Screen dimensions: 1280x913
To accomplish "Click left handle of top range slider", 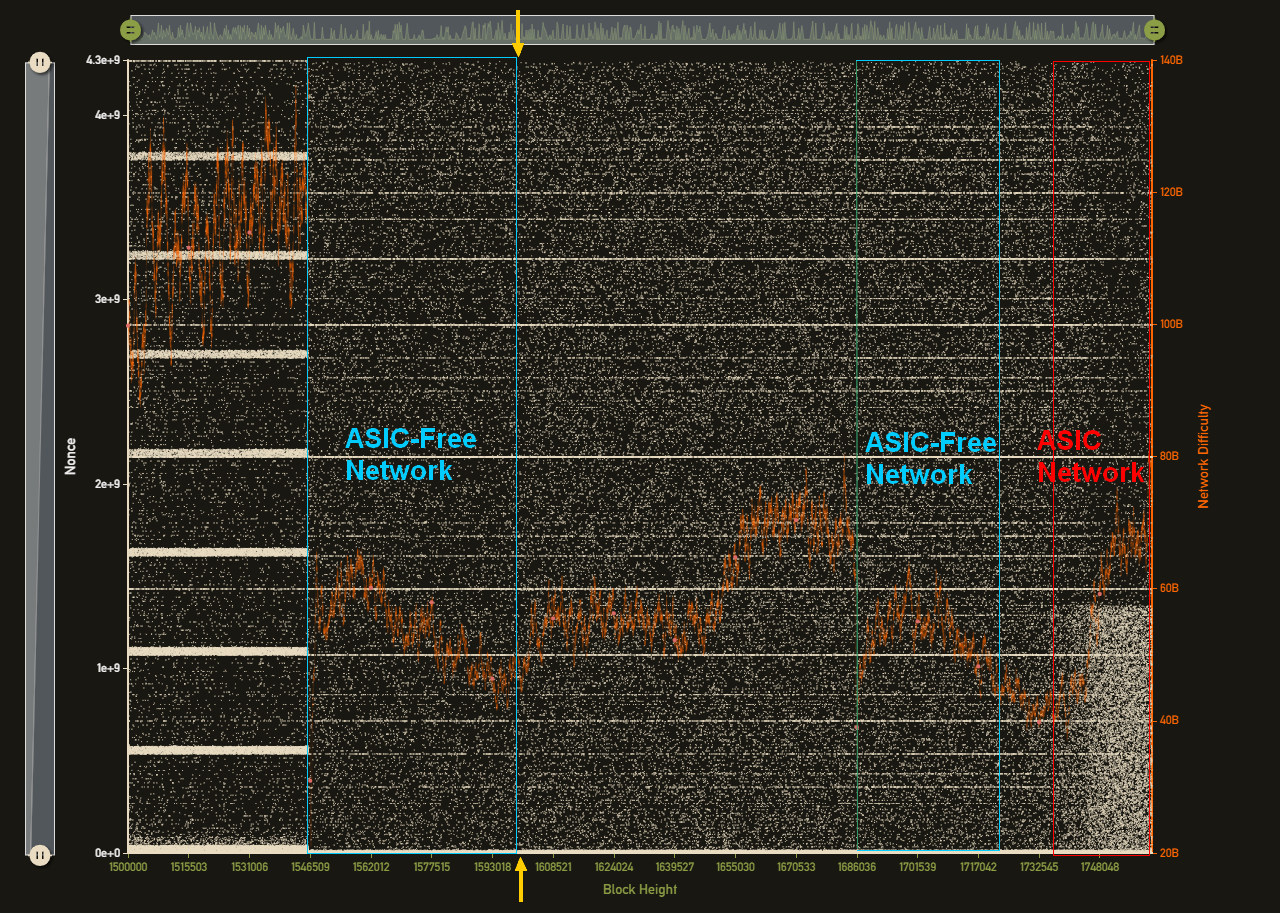I will click(x=130, y=30).
